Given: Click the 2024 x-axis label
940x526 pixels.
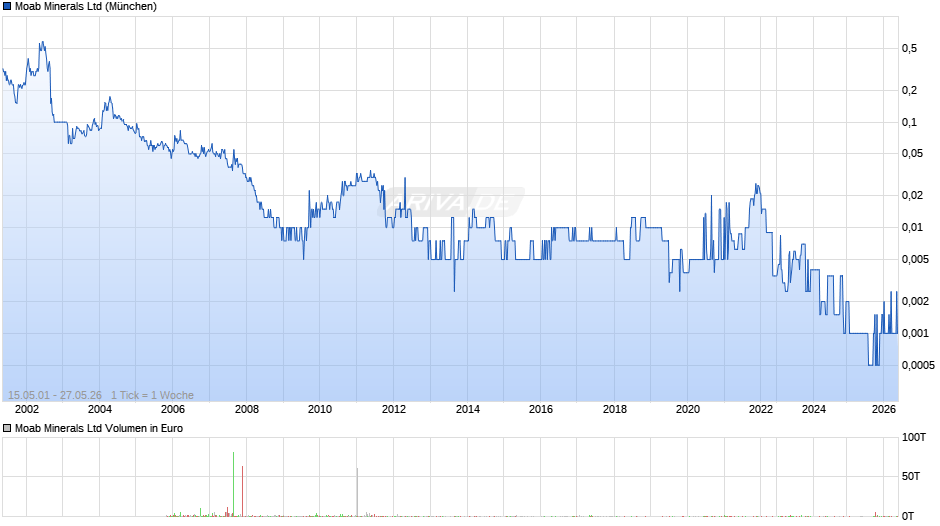Looking at the screenshot, I should pos(814,409).
